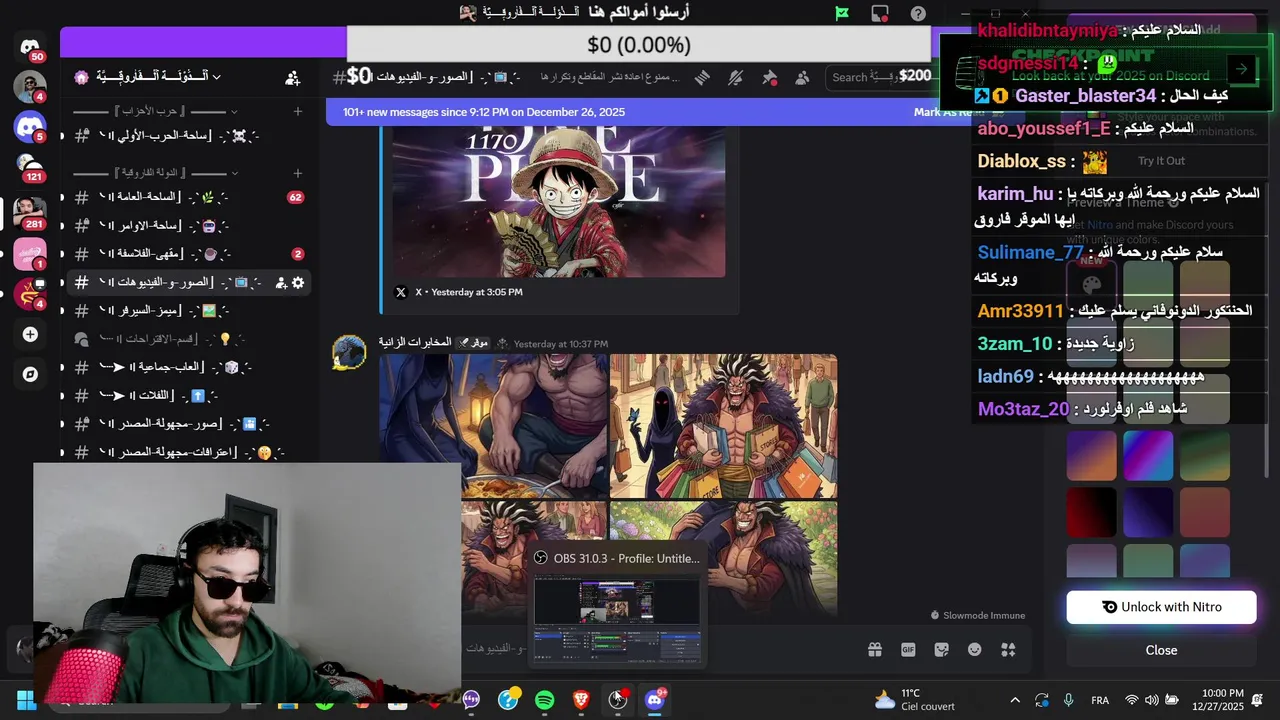Screen dimensions: 1280x720
Task: Open channel صور-مجهولة-المصدر
Action: (x=189, y=424)
